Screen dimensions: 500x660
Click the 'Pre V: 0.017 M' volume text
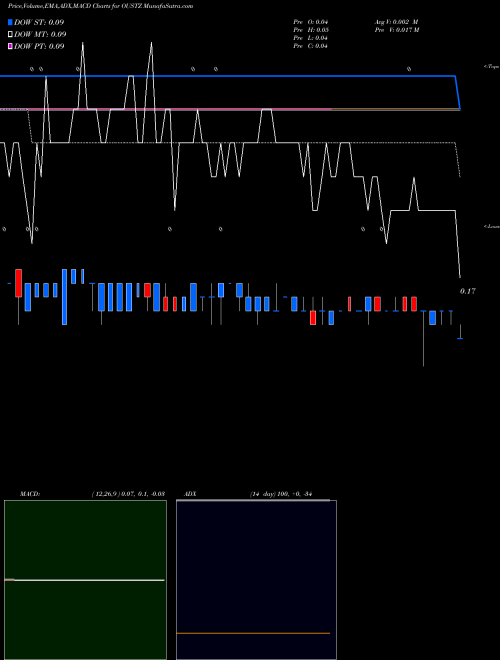[x=396, y=30]
